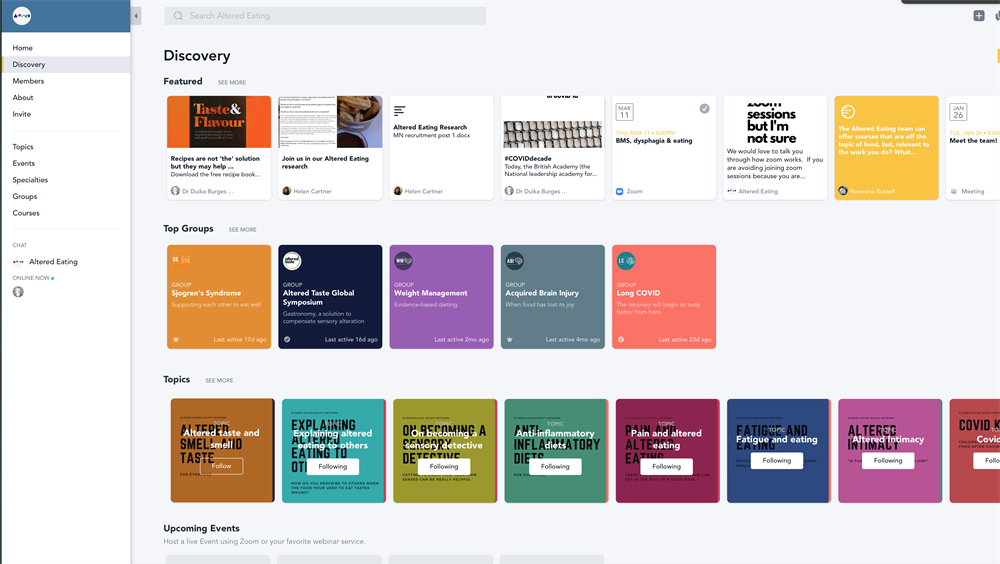This screenshot has width=1000, height=564.
Task: Click Altered Eating logo on zoom sessions card
Action: [732, 191]
